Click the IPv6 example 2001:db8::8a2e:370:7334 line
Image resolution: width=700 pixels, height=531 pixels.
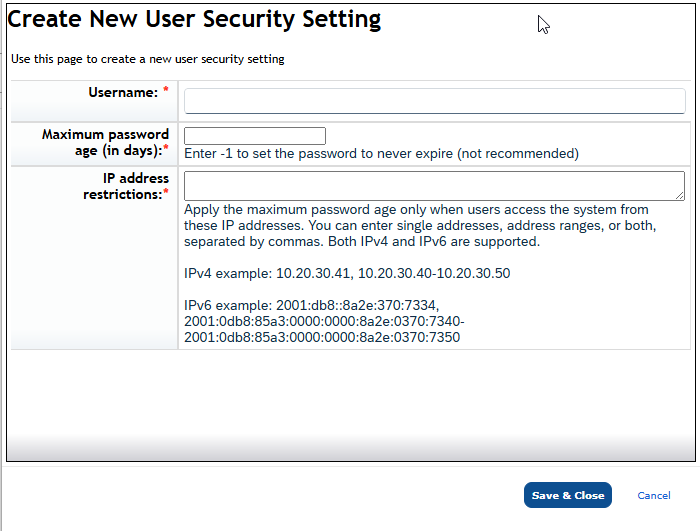(311, 305)
